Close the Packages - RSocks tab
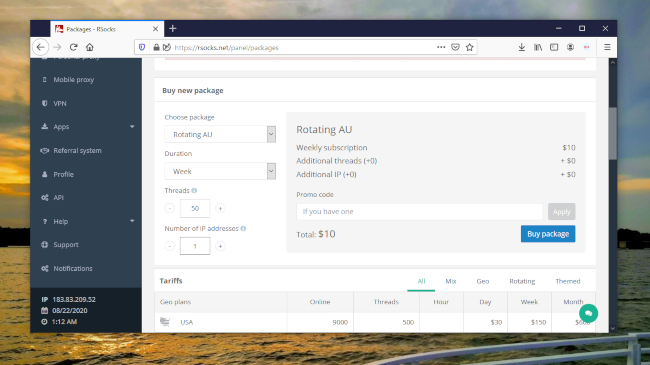This screenshot has height=365, width=650. [155, 29]
